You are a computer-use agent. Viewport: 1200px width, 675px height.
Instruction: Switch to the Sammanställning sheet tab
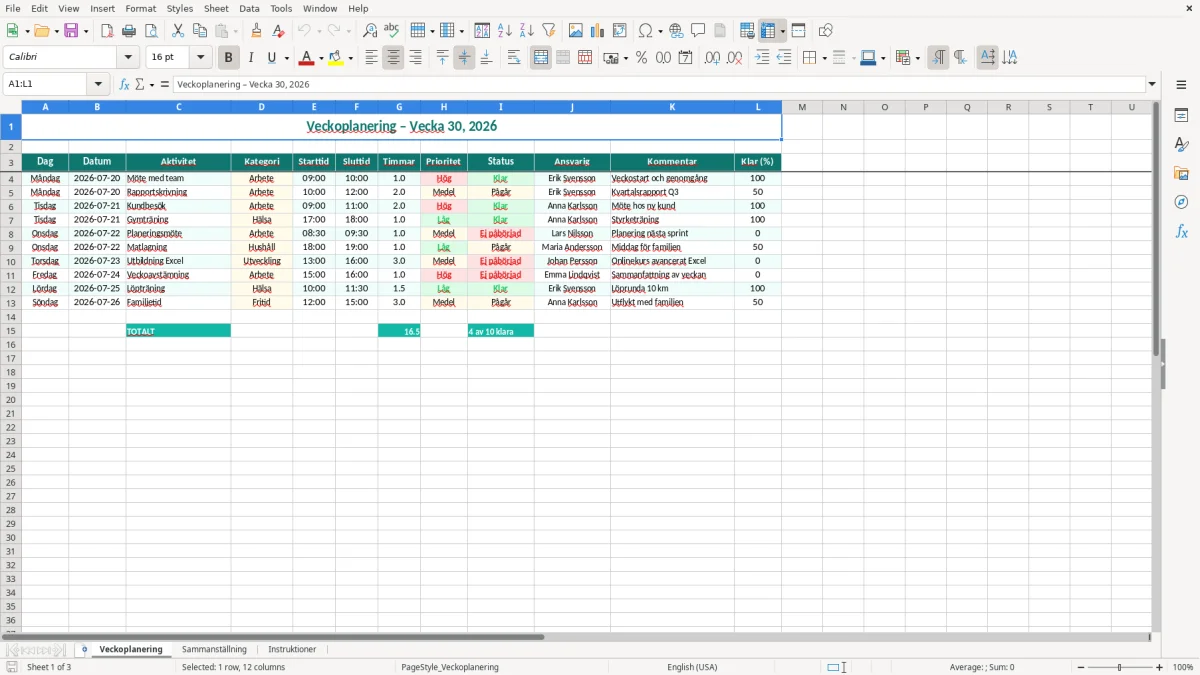pyautogui.click(x=214, y=649)
